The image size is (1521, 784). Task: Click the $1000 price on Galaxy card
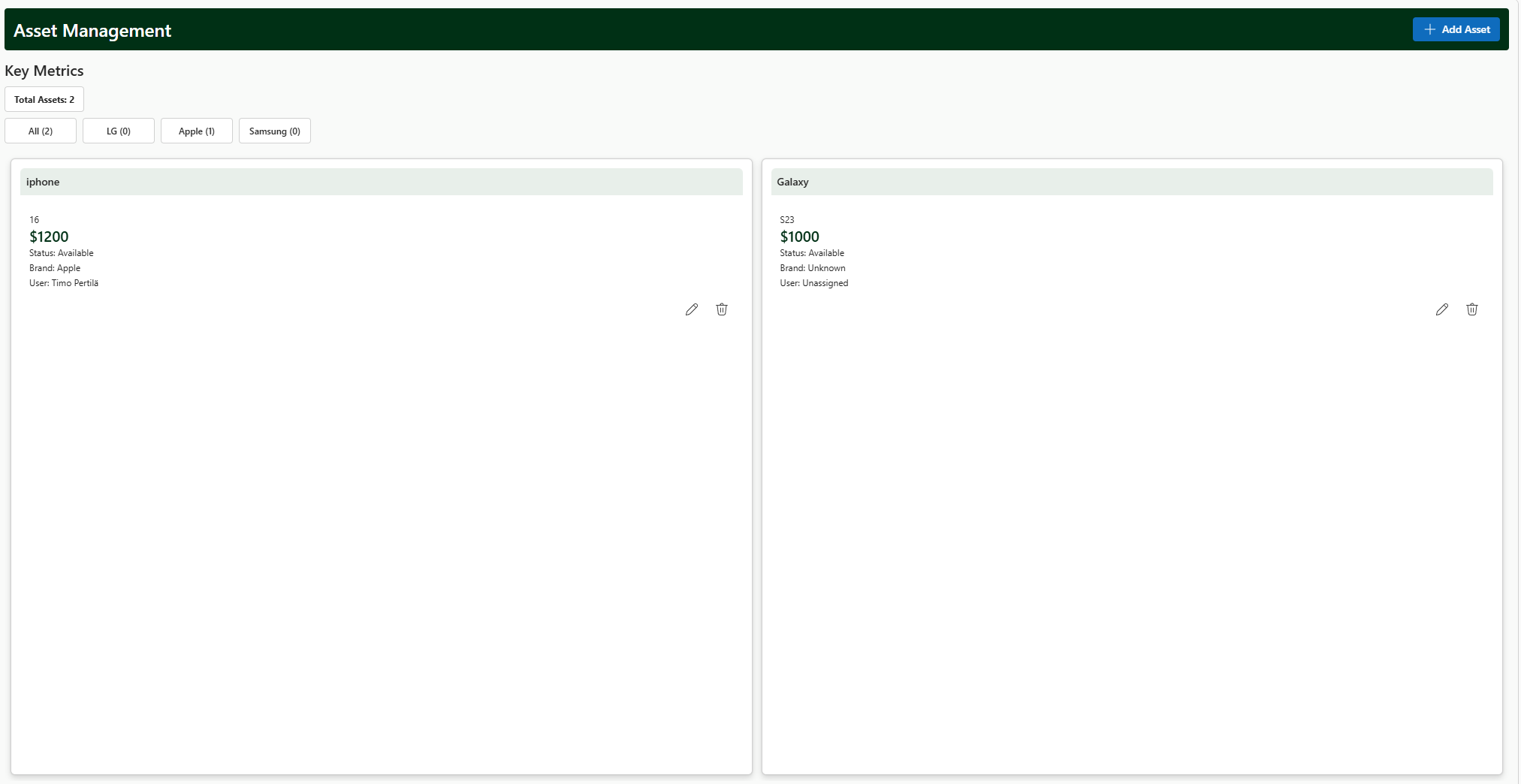tap(799, 237)
